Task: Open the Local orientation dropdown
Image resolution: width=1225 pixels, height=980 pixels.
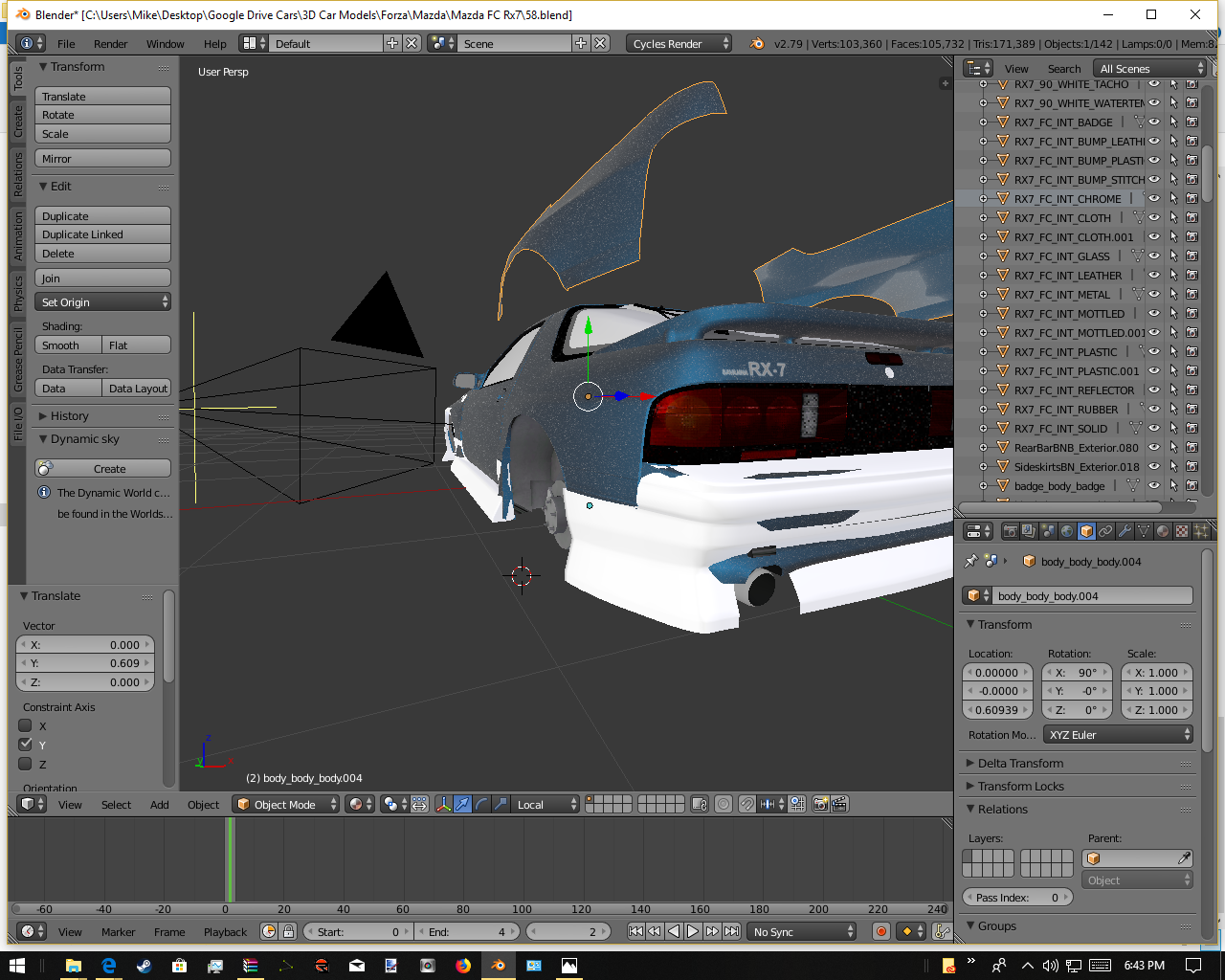Action: [x=546, y=804]
